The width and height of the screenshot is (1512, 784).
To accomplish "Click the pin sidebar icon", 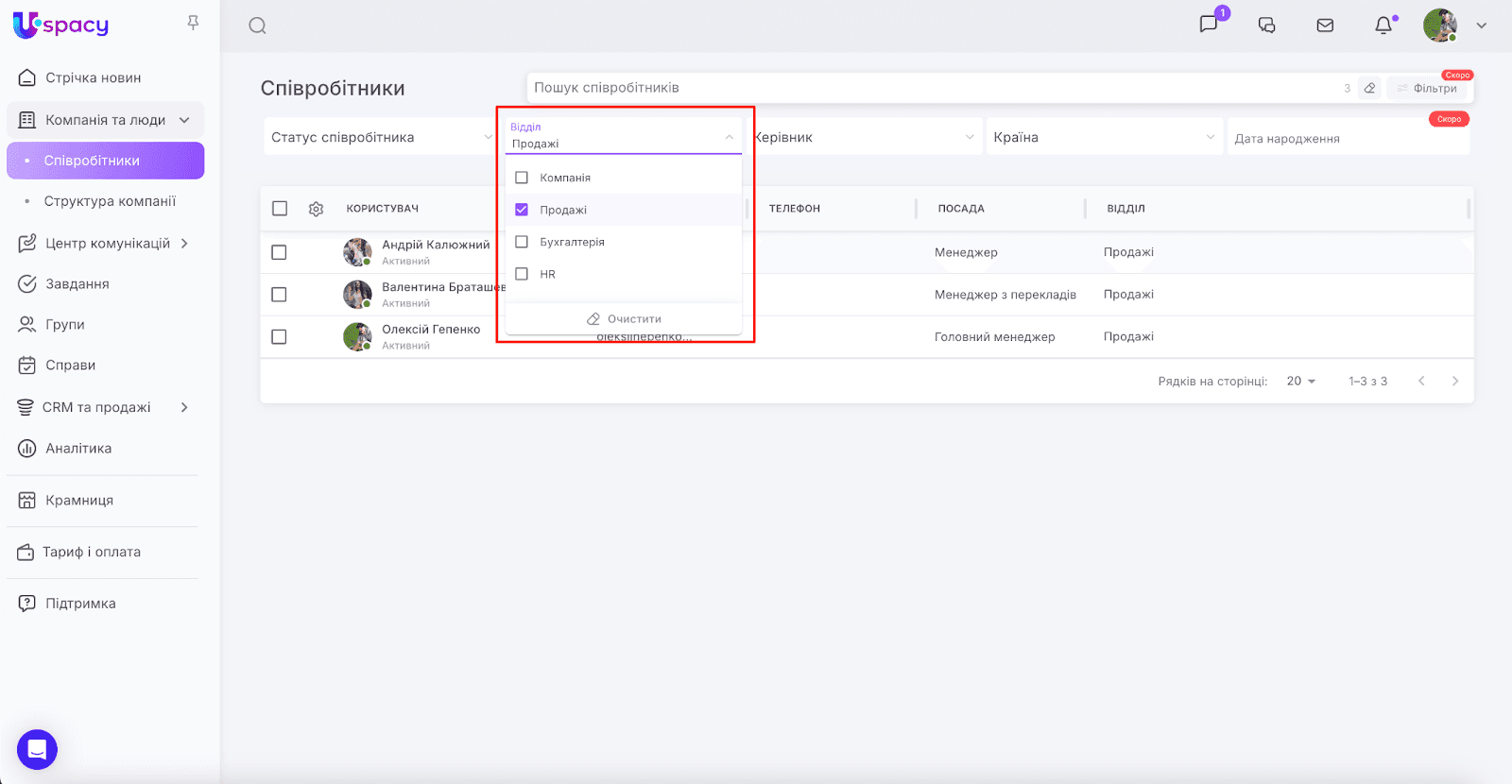I will click(x=193, y=23).
